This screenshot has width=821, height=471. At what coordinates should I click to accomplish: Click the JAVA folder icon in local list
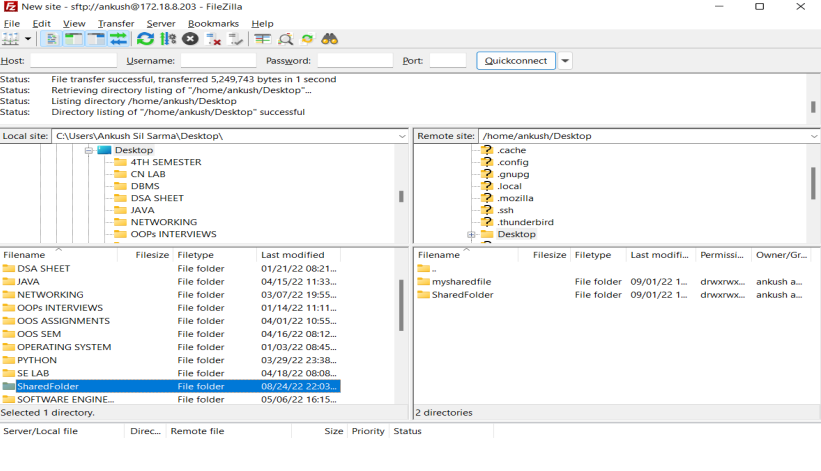[8, 282]
